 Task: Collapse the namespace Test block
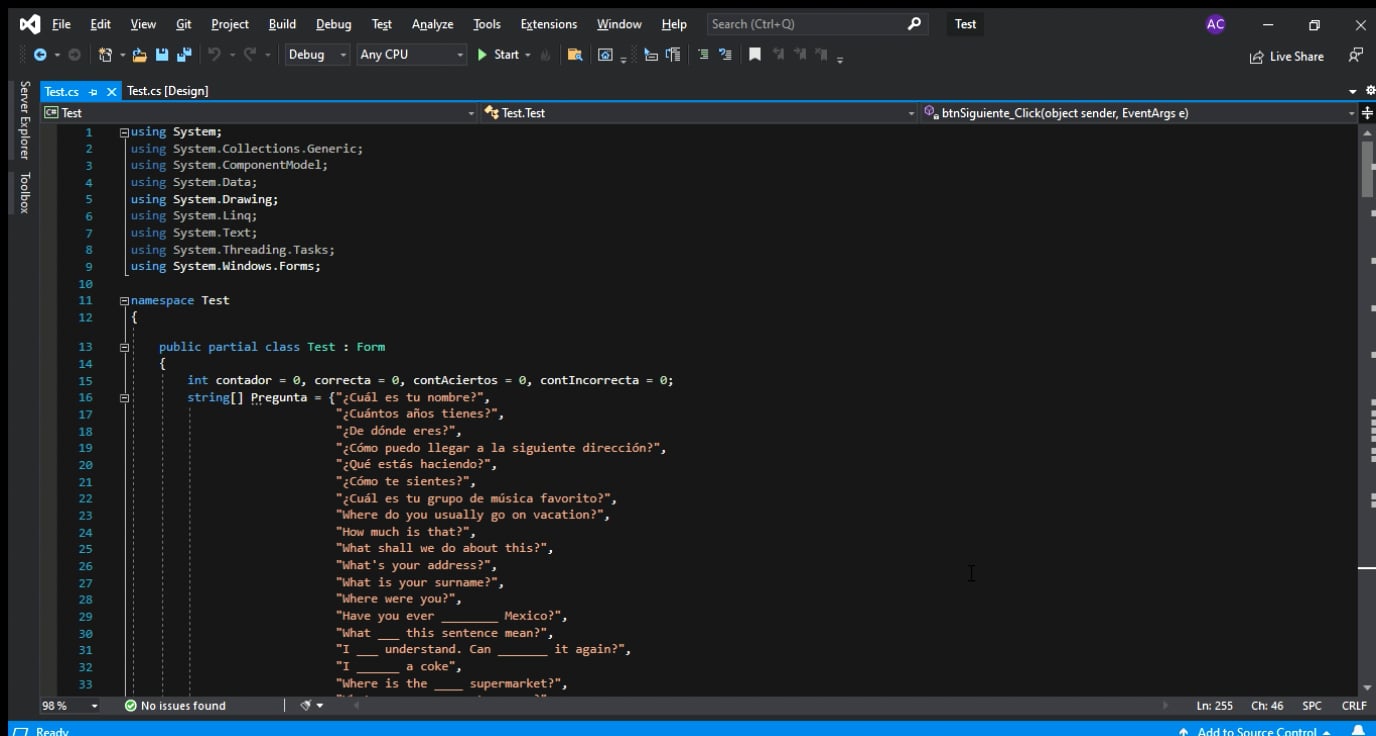[124, 300]
